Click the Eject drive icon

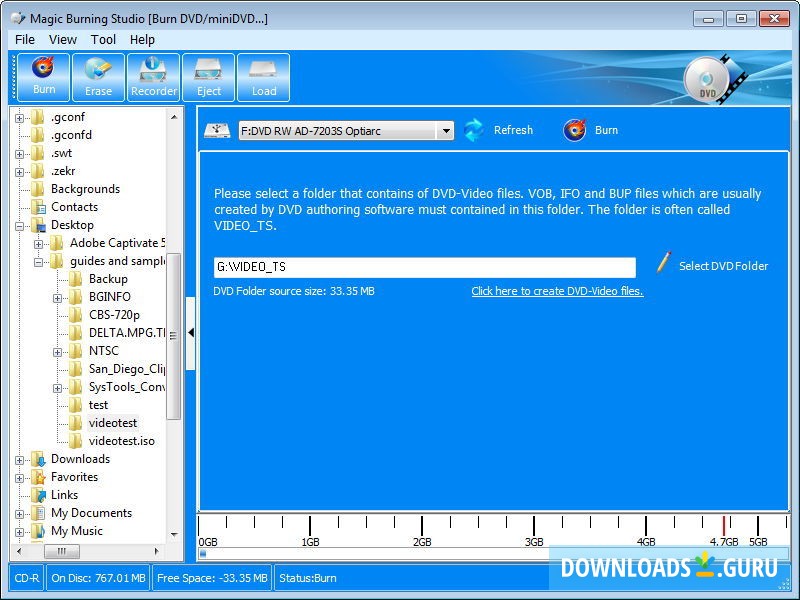click(x=208, y=77)
